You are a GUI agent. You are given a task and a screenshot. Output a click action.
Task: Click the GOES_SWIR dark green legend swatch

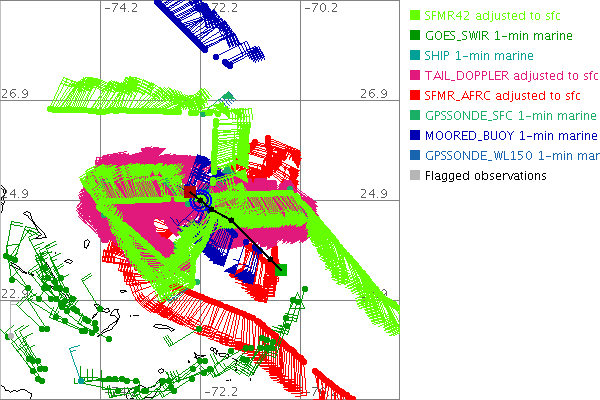click(415, 36)
